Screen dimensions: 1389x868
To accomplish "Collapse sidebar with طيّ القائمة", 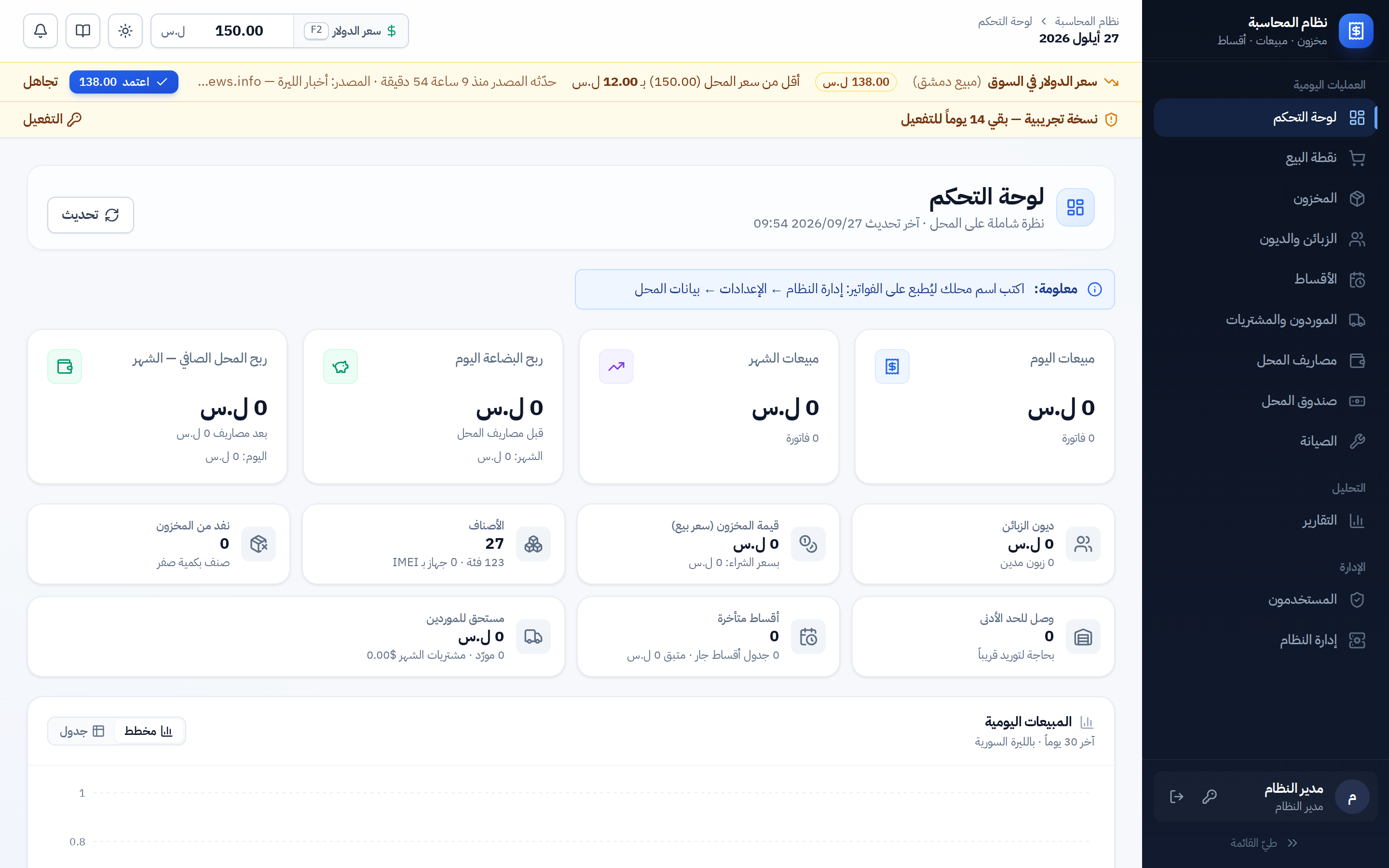I will [1265, 843].
